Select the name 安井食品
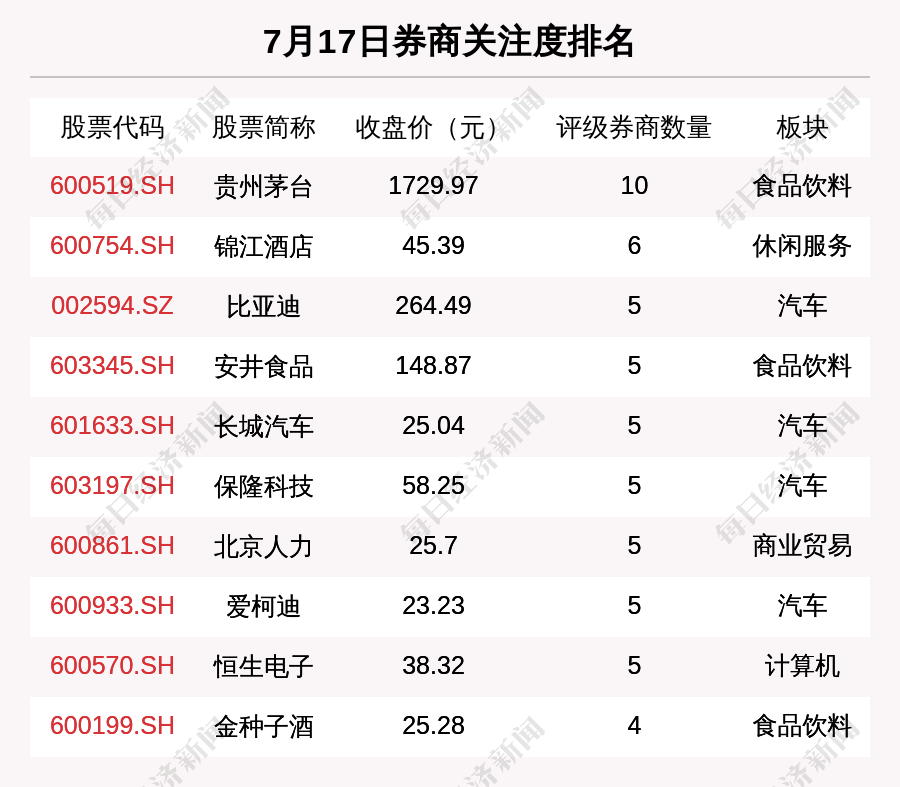Image resolution: width=900 pixels, height=787 pixels. coord(263,367)
